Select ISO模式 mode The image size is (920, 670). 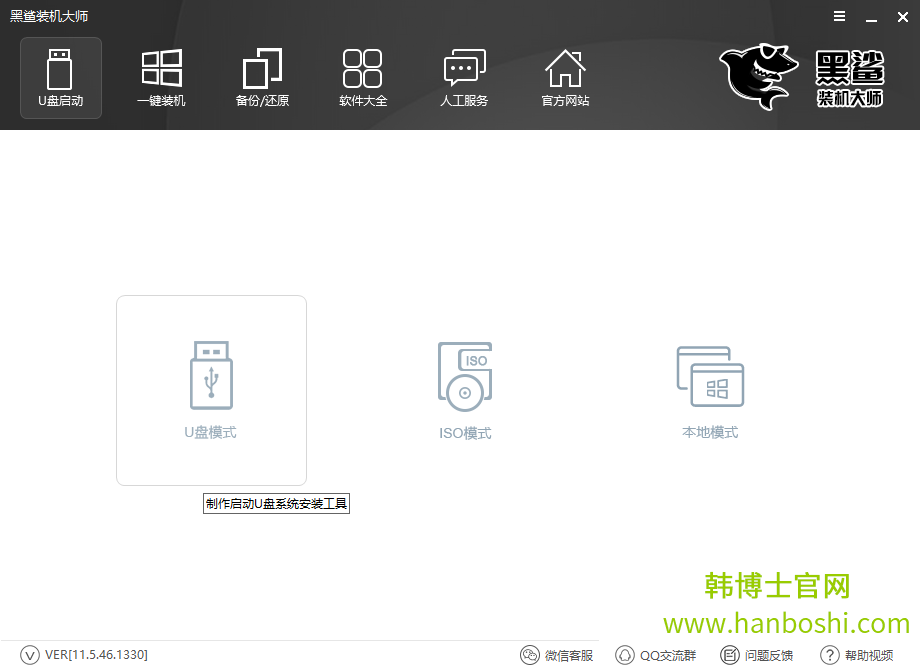point(464,390)
